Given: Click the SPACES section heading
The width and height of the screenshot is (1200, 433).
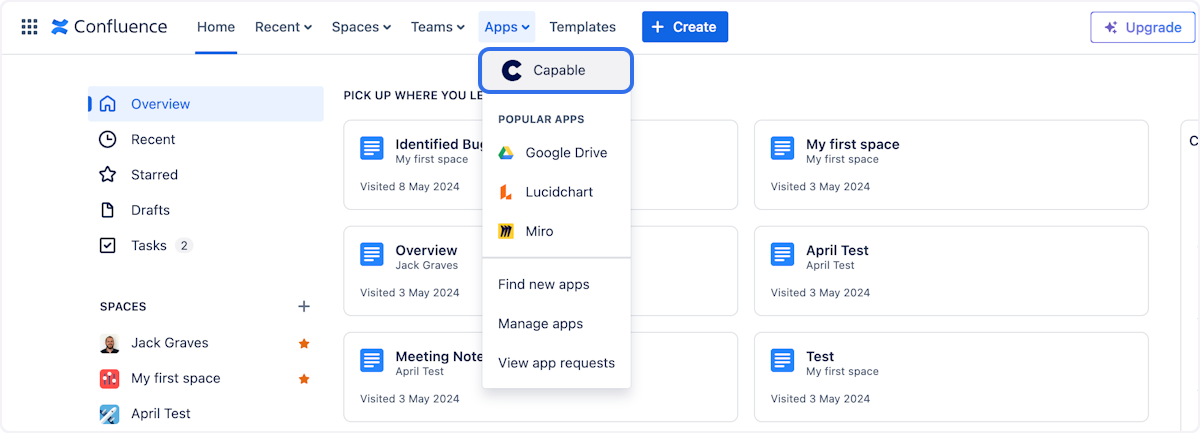Looking at the screenshot, I should pos(123,306).
